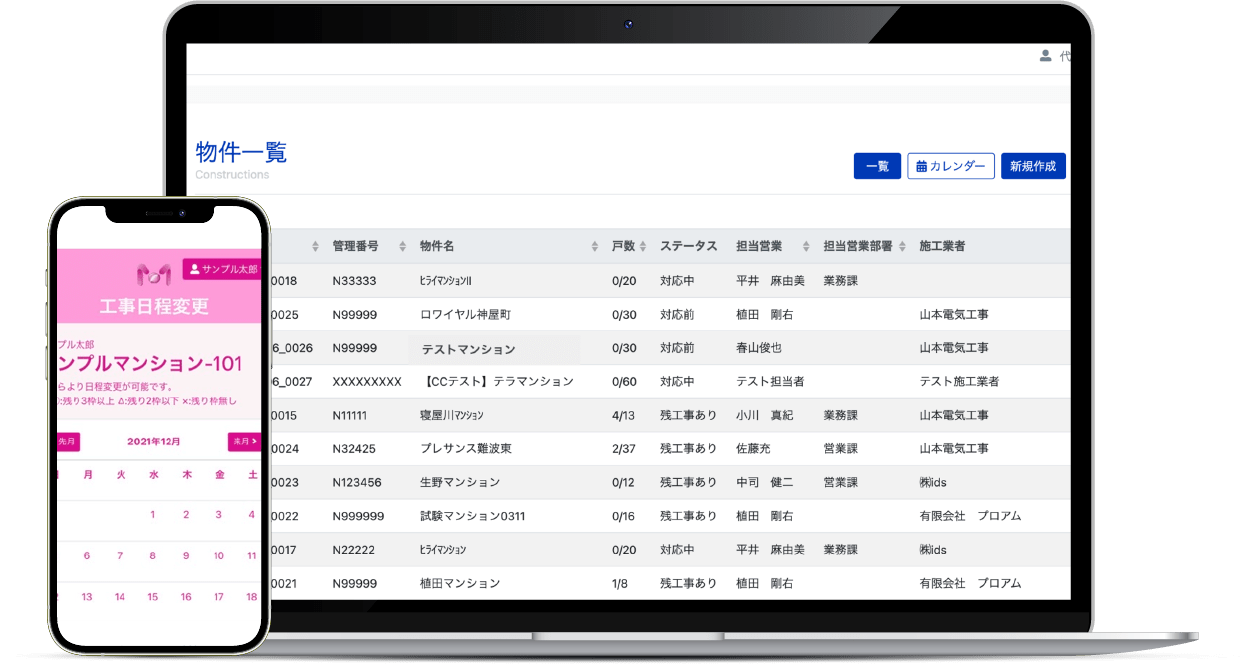This screenshot has width=1243, height=664.
Task: Pick day 15 in the phone calendar
Action: [152, 597]
